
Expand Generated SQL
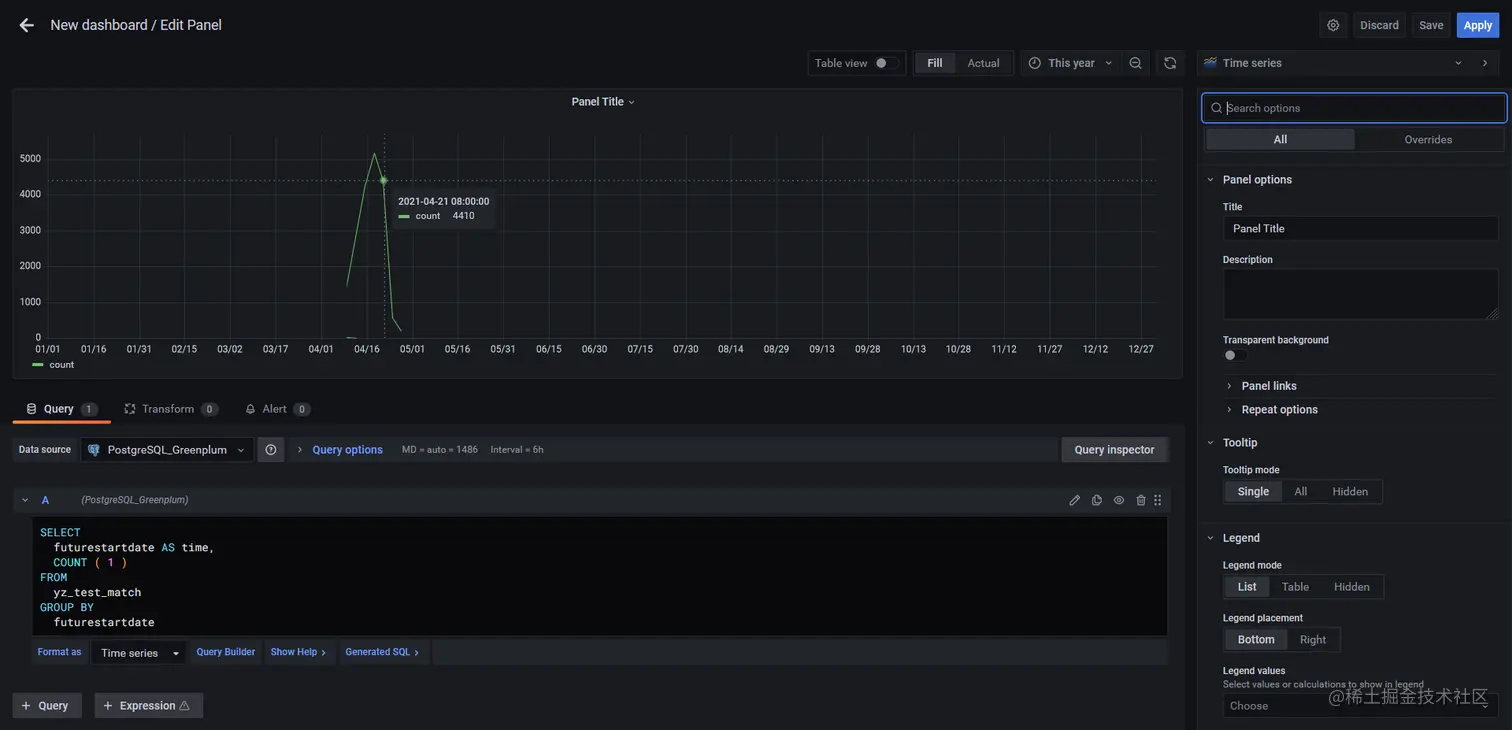[x=382, y=653]
